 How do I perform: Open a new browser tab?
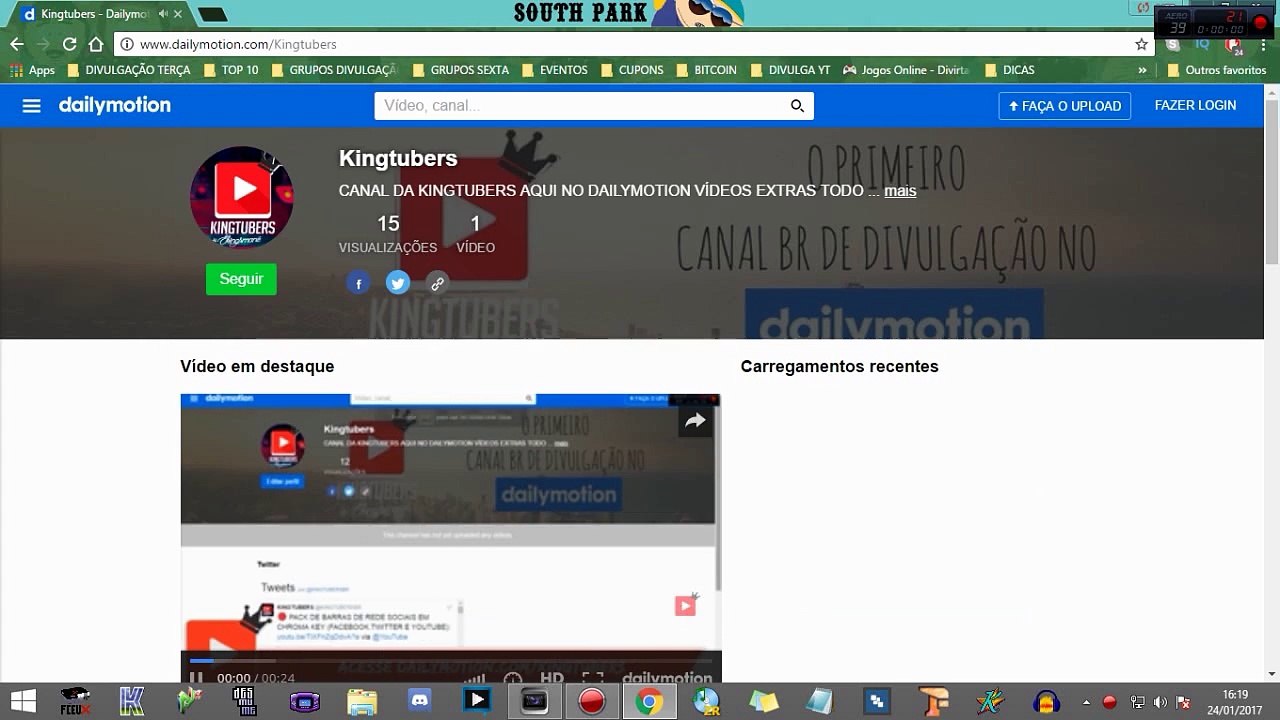point(212,15)
